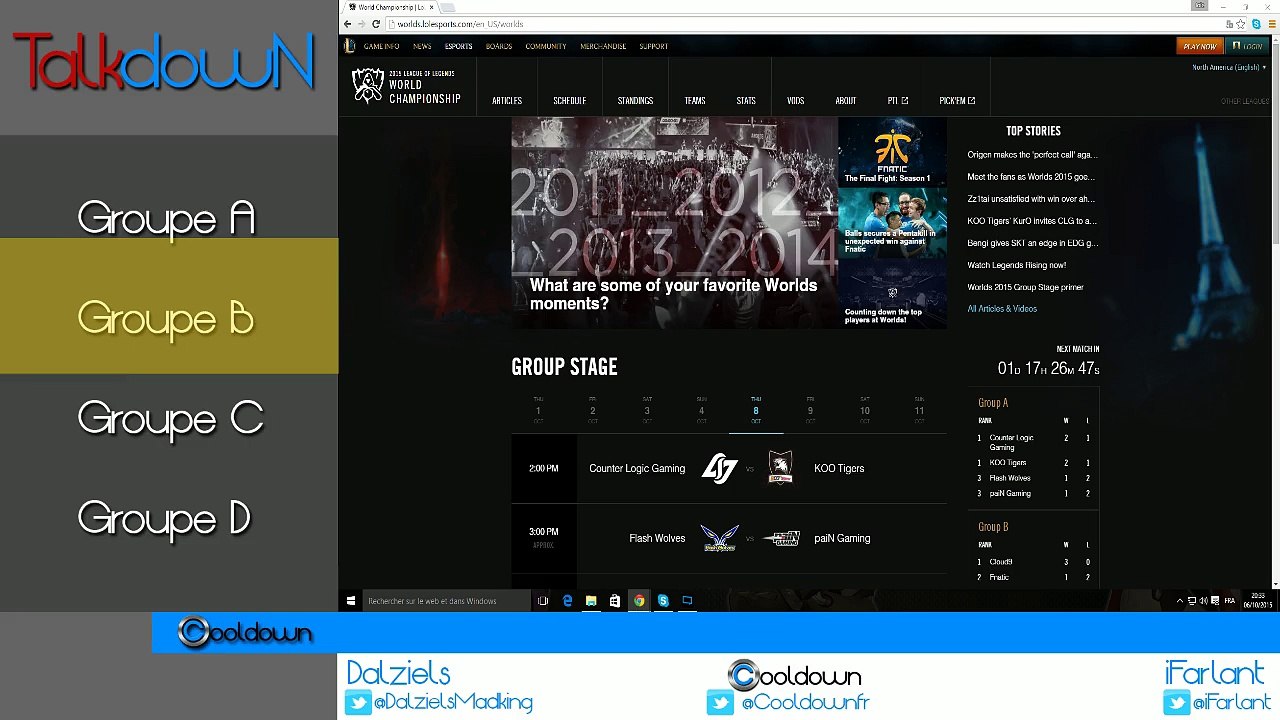This screenshot has width=1280, height=720.
Task: Click Flash Wolves in Group A standings
Action: tap(1010, 478)
